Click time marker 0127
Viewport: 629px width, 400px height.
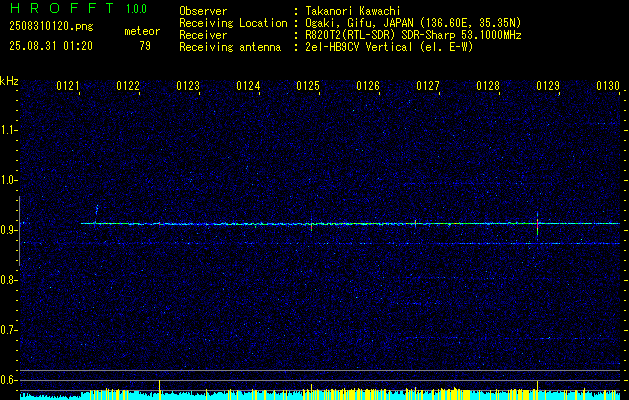click(428, 85)
